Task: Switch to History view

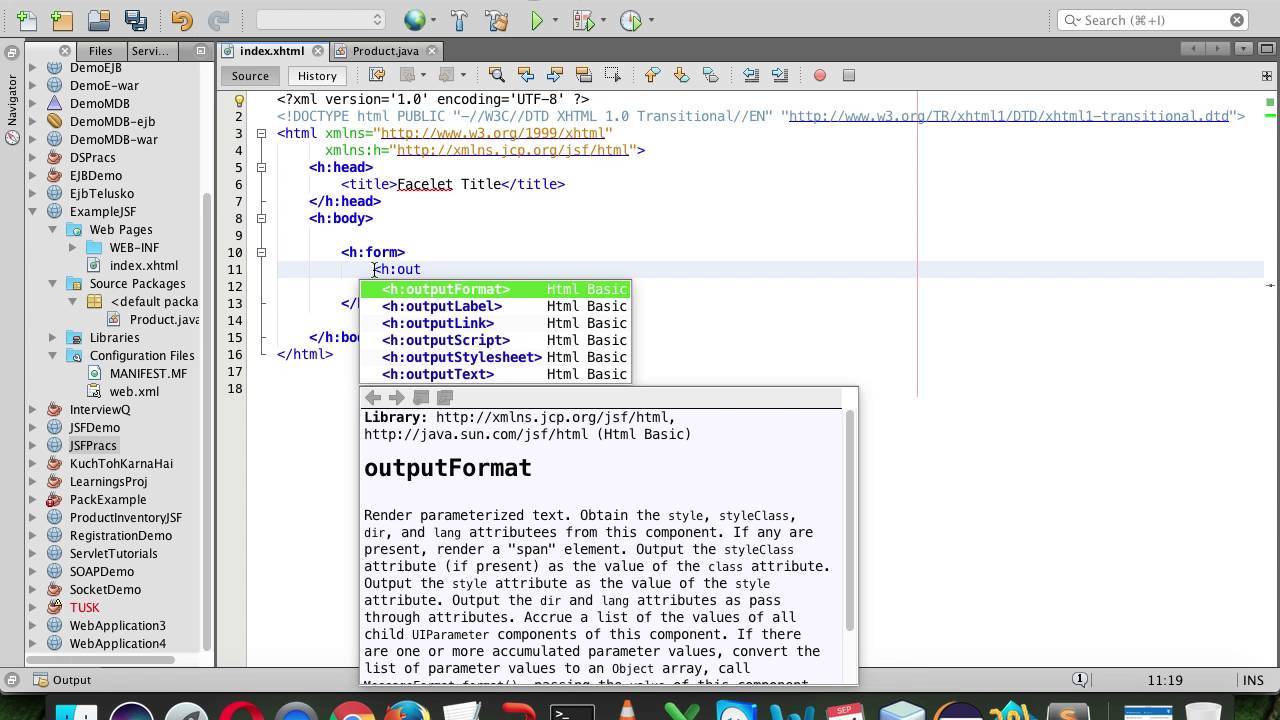Action: click(x=317, y=75)
